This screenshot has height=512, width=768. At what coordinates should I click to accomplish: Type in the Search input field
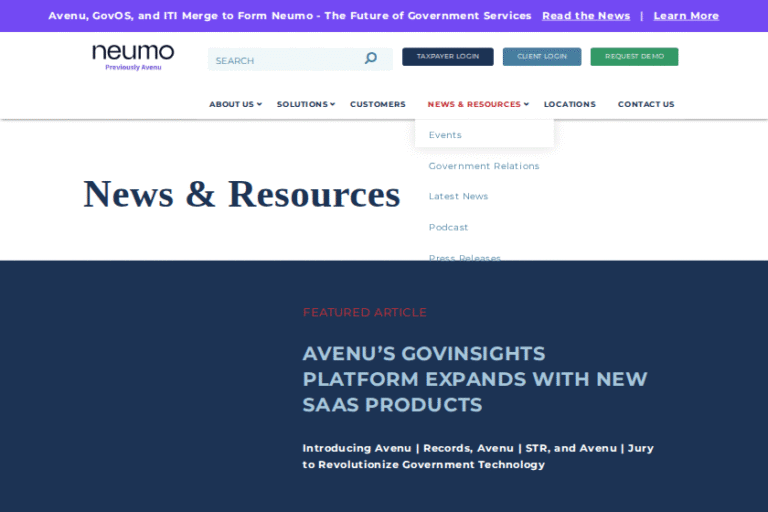285,60
